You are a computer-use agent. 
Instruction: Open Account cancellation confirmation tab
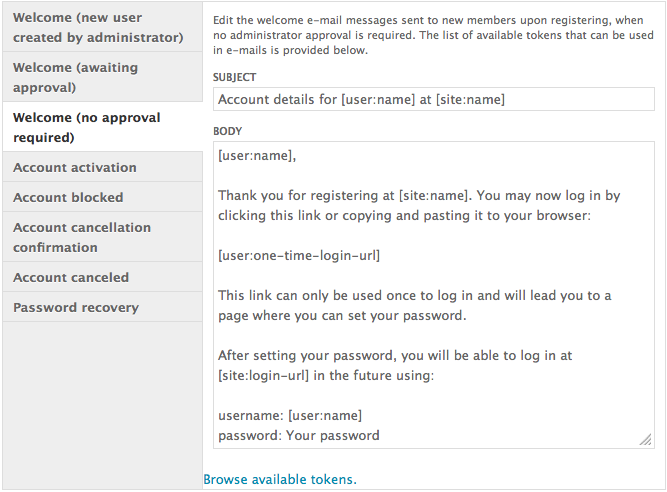click(82, 237)
